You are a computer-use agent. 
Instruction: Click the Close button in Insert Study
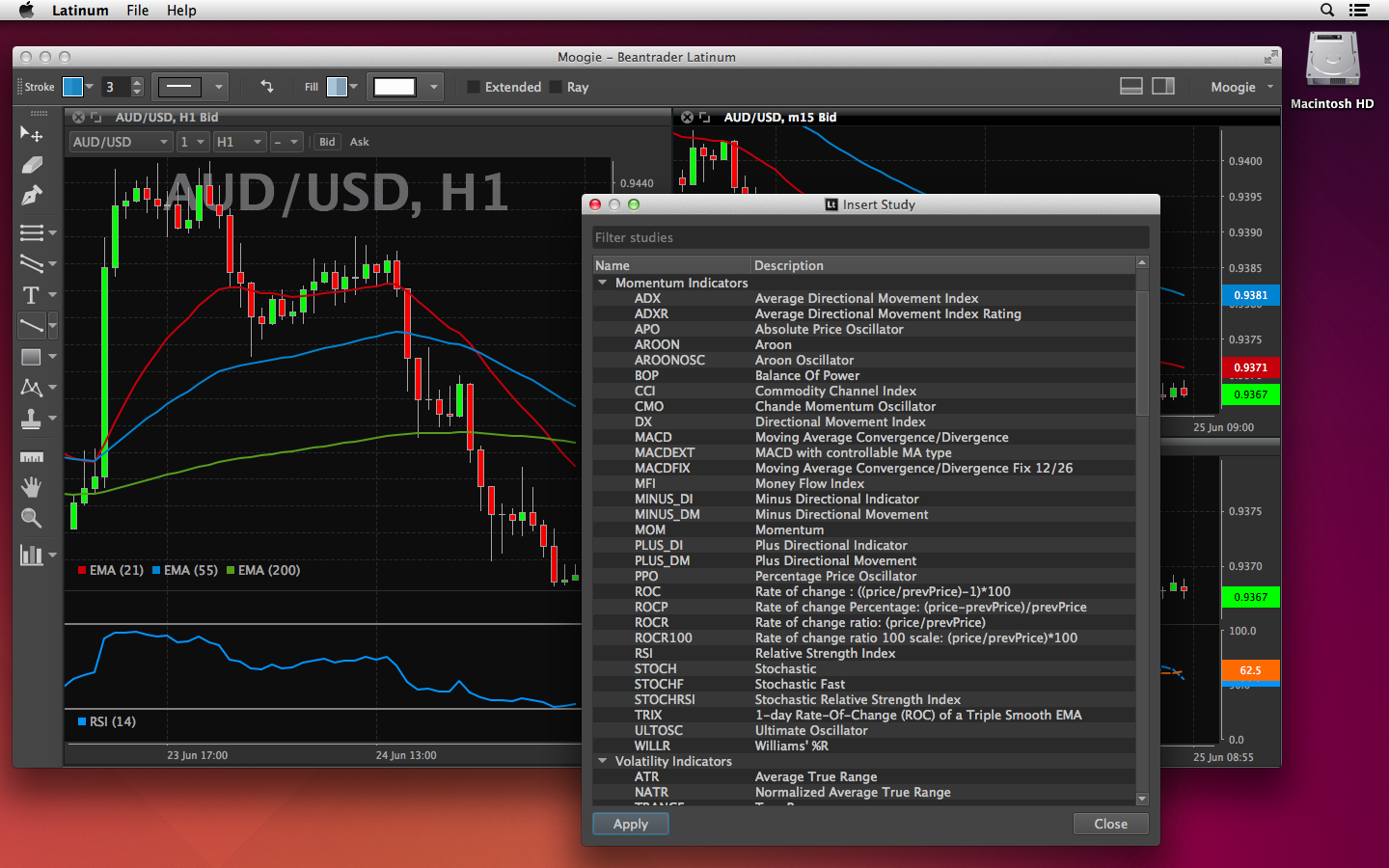point(1111,824)
